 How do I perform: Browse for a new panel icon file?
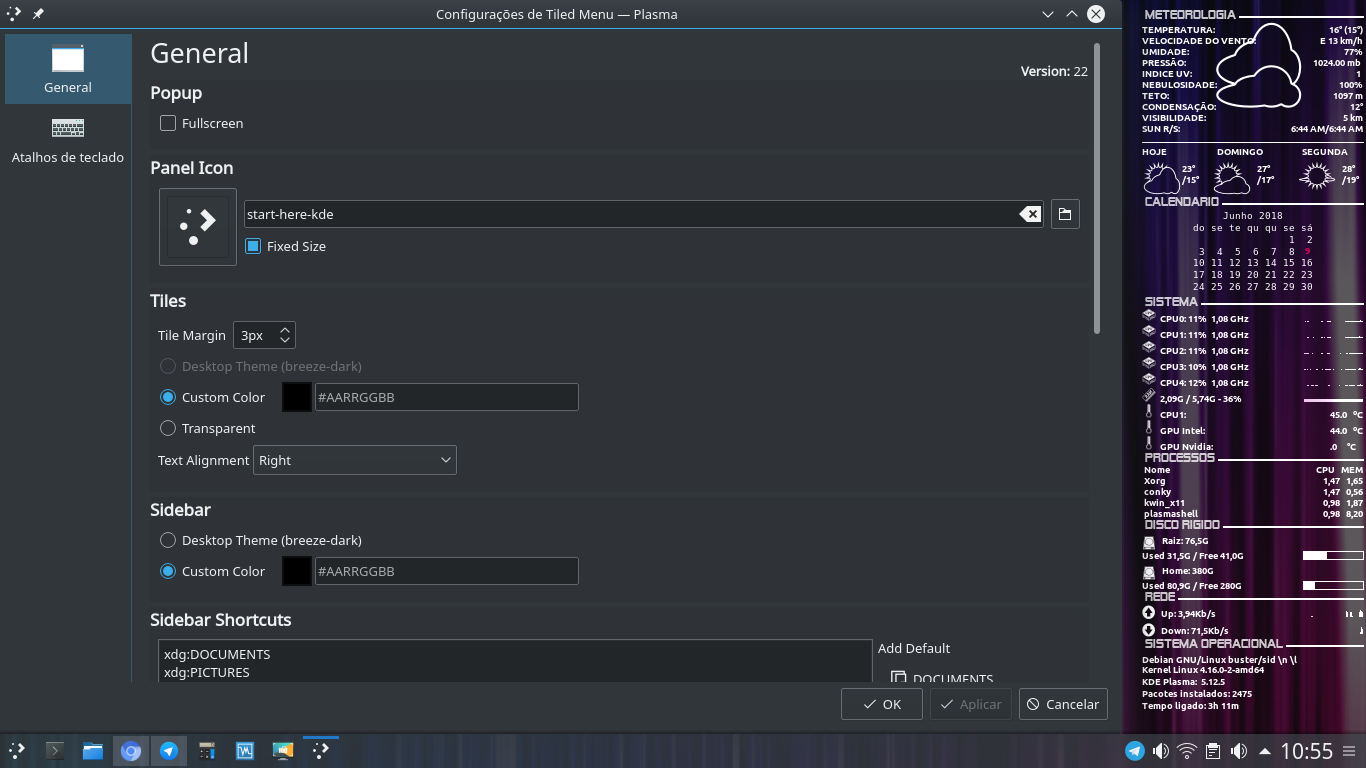[1065, 214]
